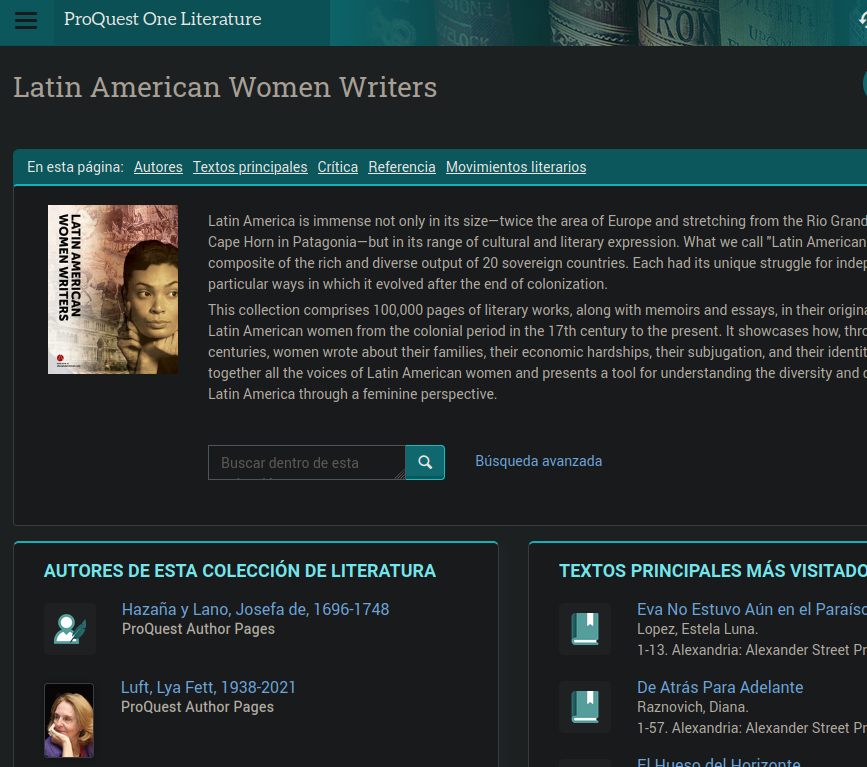
Task: Open Búsqueda avanzada link
Action: pyautogui.click(x=539, y=461)
